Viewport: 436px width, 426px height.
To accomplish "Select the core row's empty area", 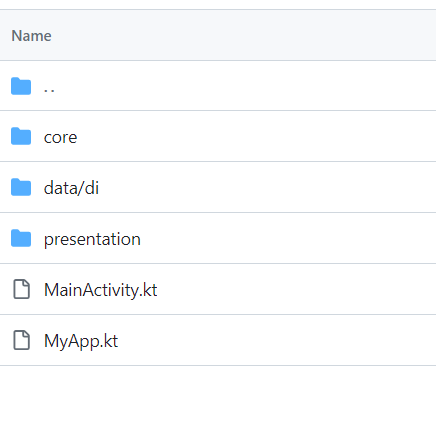I will pos(257,136).
